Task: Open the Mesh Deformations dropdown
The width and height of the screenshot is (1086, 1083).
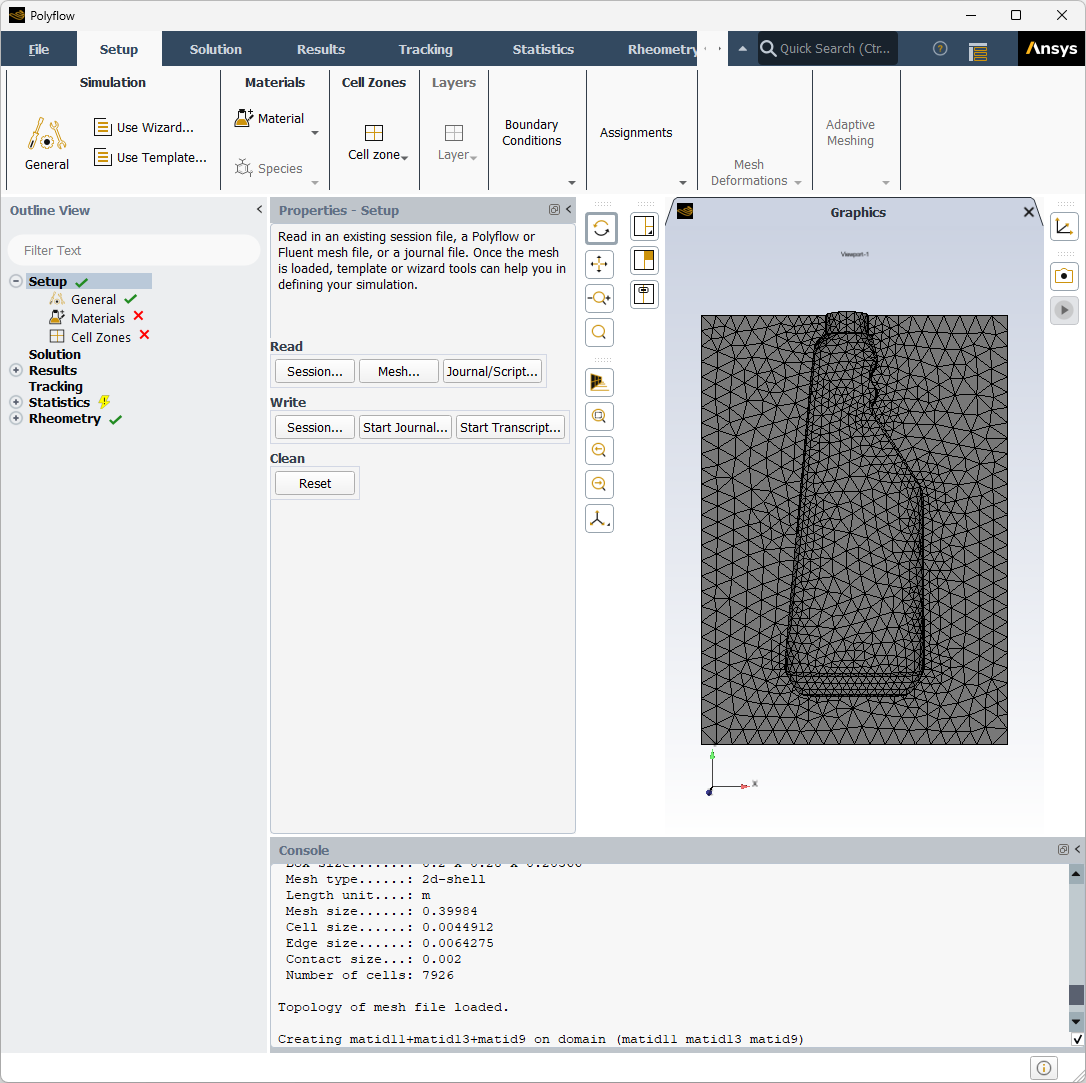Action: pos(798,183)
